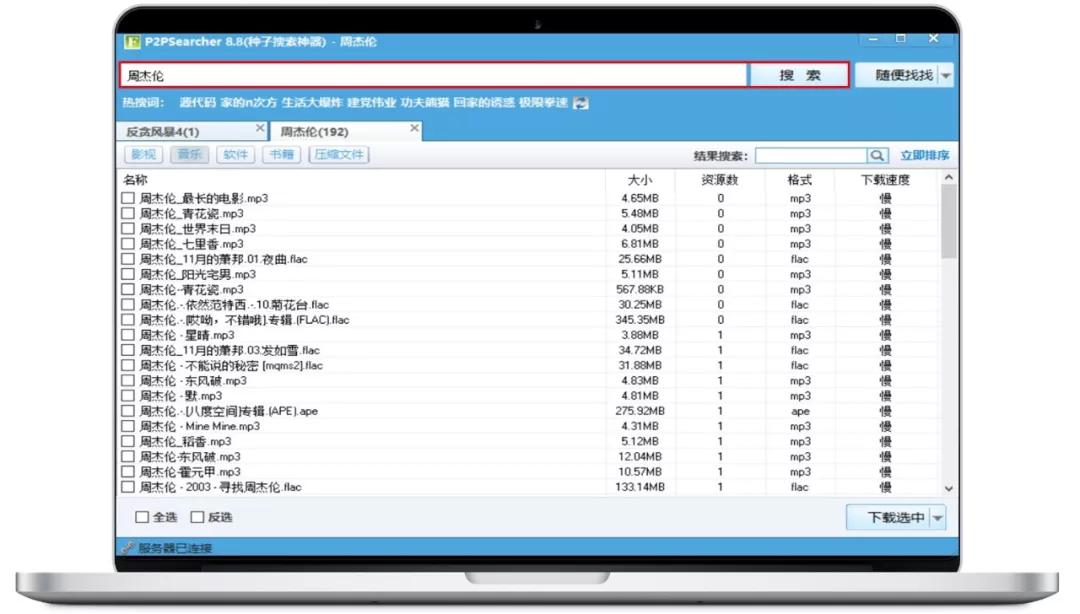Check the box for 周杰伦 - 默.mp3
The image size is (1080, 614).
(x=127, y=396)
